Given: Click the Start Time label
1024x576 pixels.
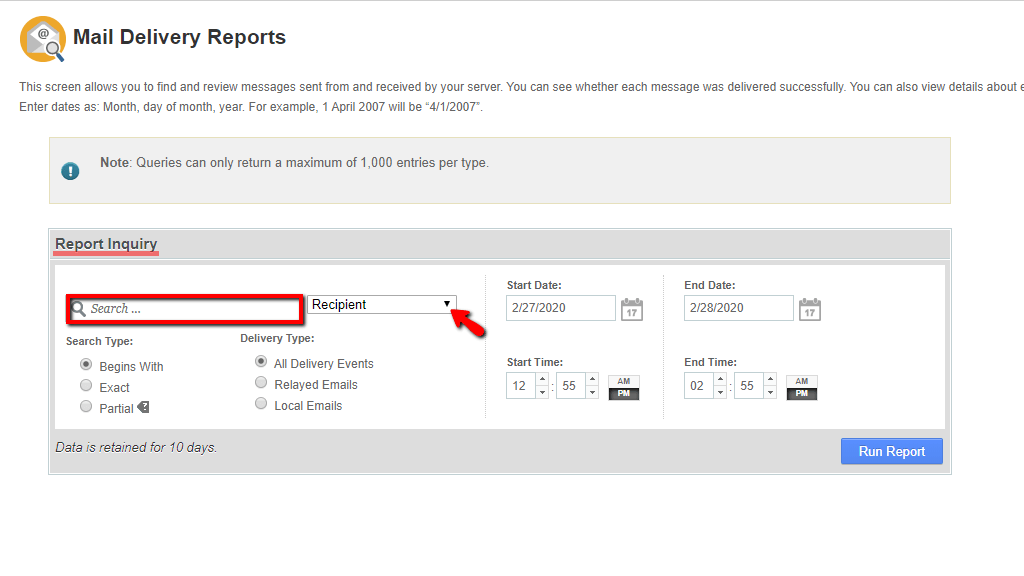Looking at the screenshot, I should point(535,362).
